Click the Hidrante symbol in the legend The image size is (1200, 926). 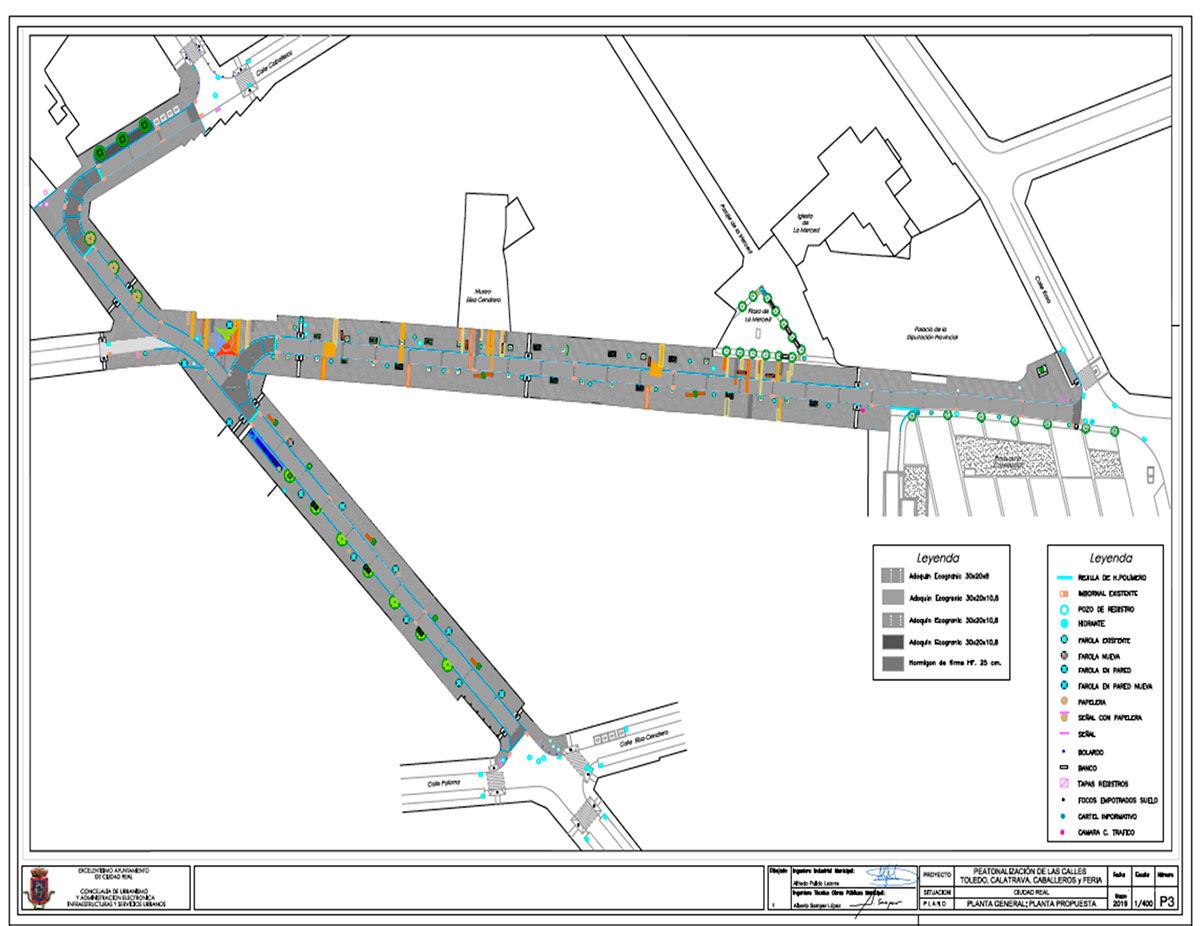tap(1064, 624)
